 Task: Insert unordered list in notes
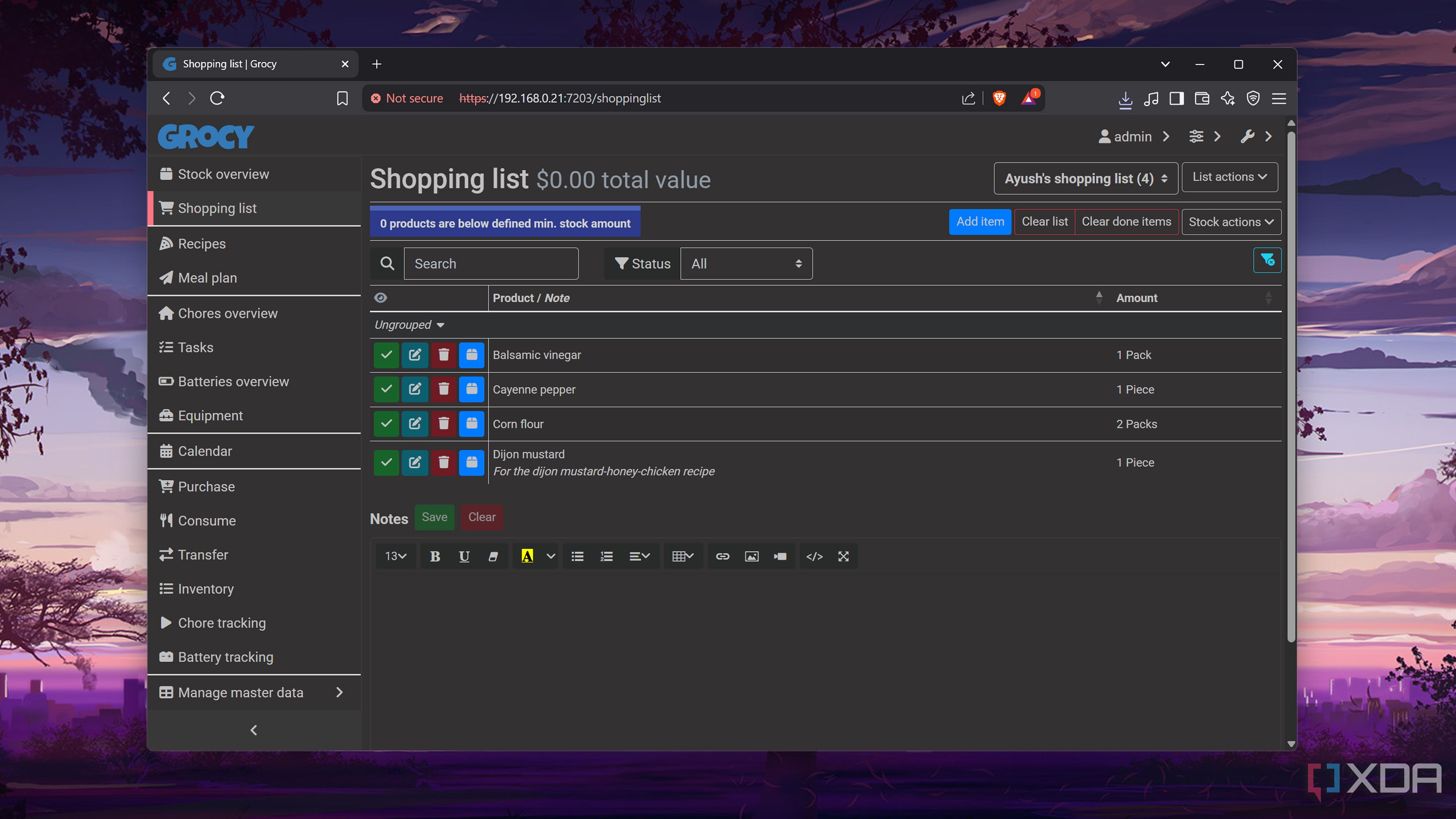pos(577,557)
